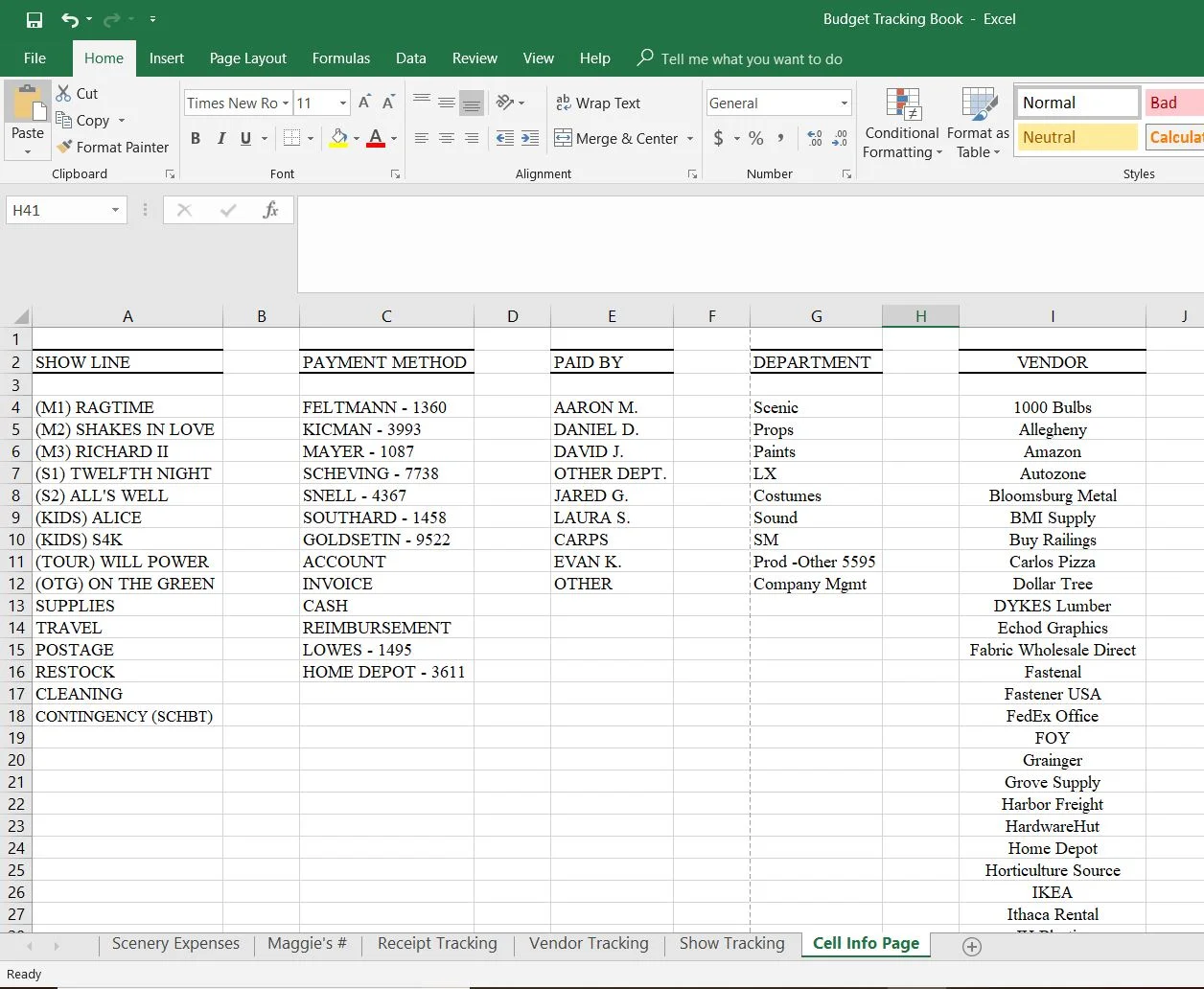This screenshot has width=1204, height=989.
Task: Select the 'SOUTHARD - 1458' cell
Action: click(x=386, y=517)
